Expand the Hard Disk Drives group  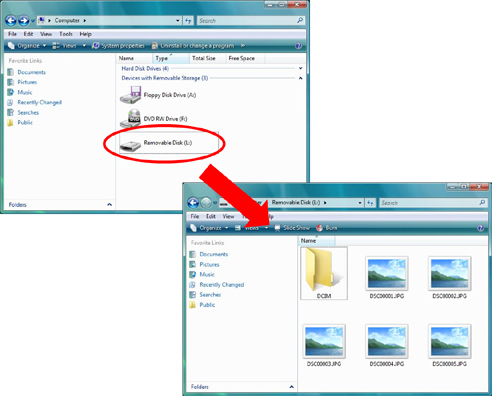click(x=300, y=68)
